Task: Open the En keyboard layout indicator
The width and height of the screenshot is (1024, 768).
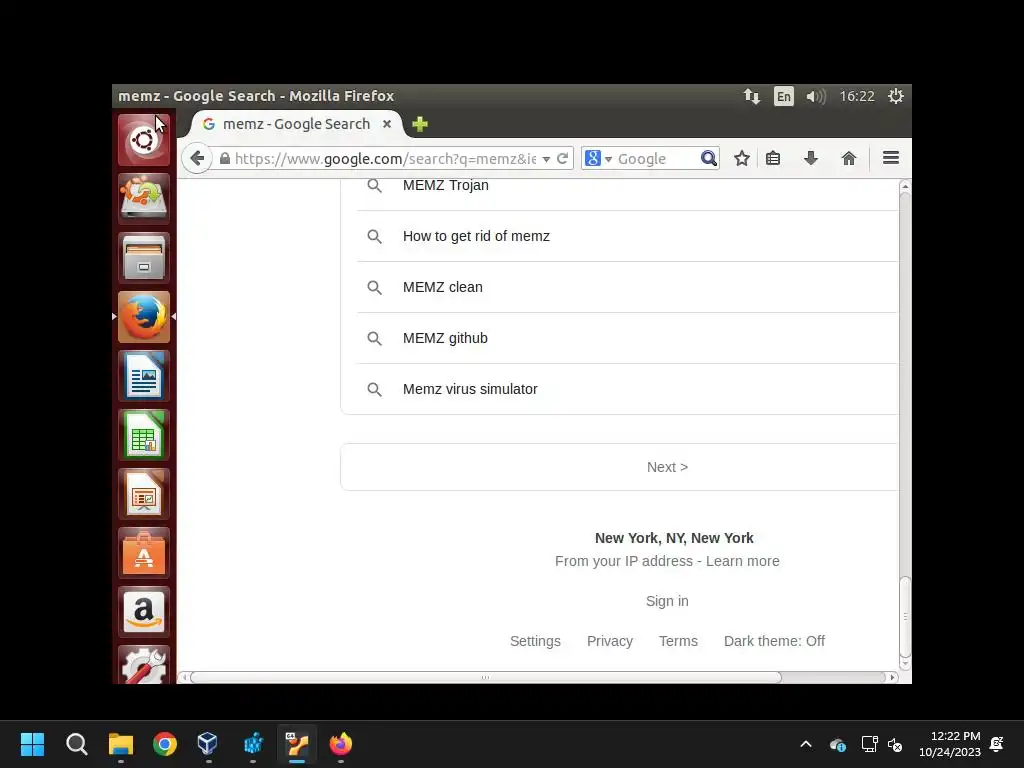Action: [784, 97]
